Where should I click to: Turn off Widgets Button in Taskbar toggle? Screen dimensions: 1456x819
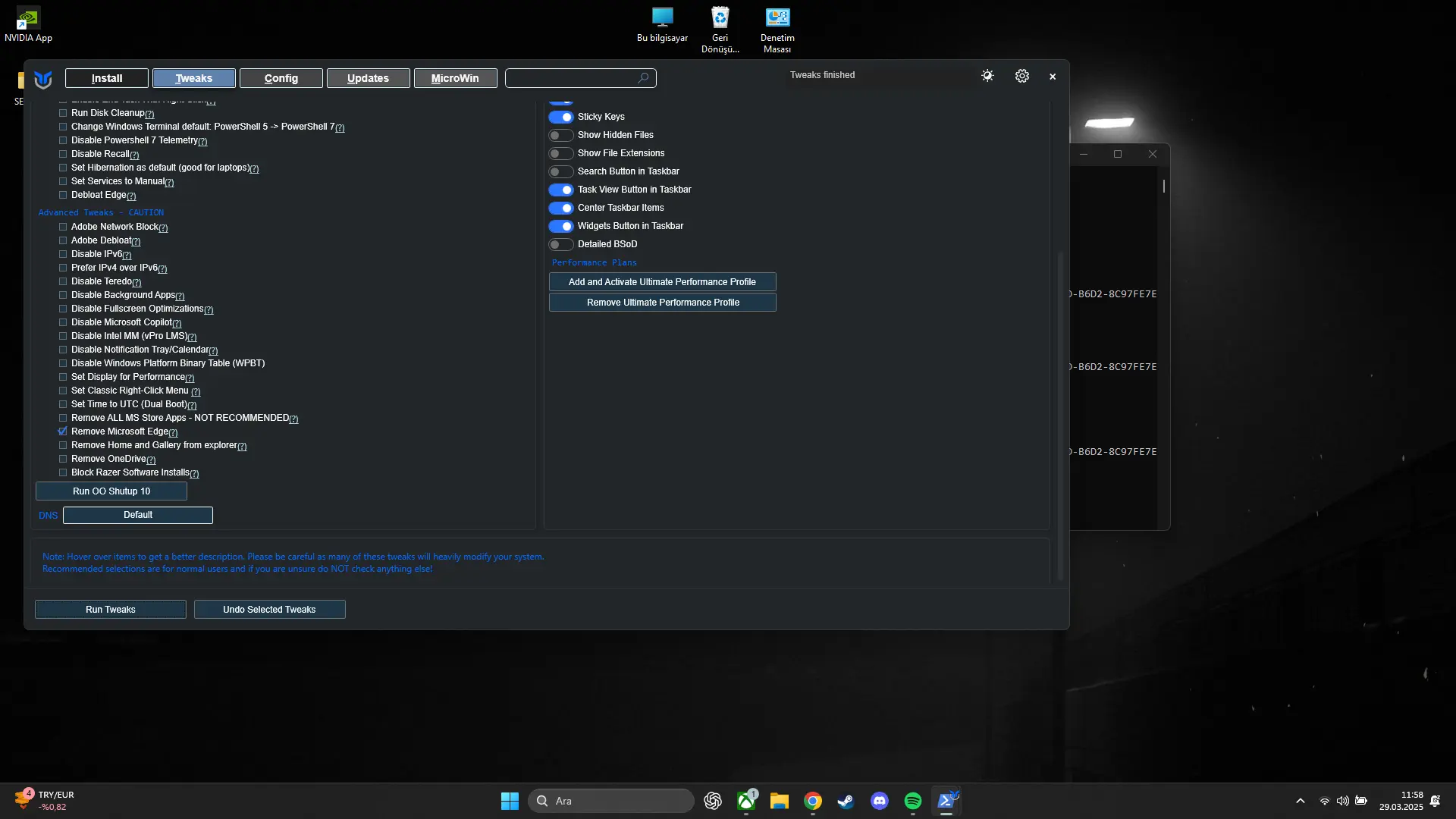(561, 226)
